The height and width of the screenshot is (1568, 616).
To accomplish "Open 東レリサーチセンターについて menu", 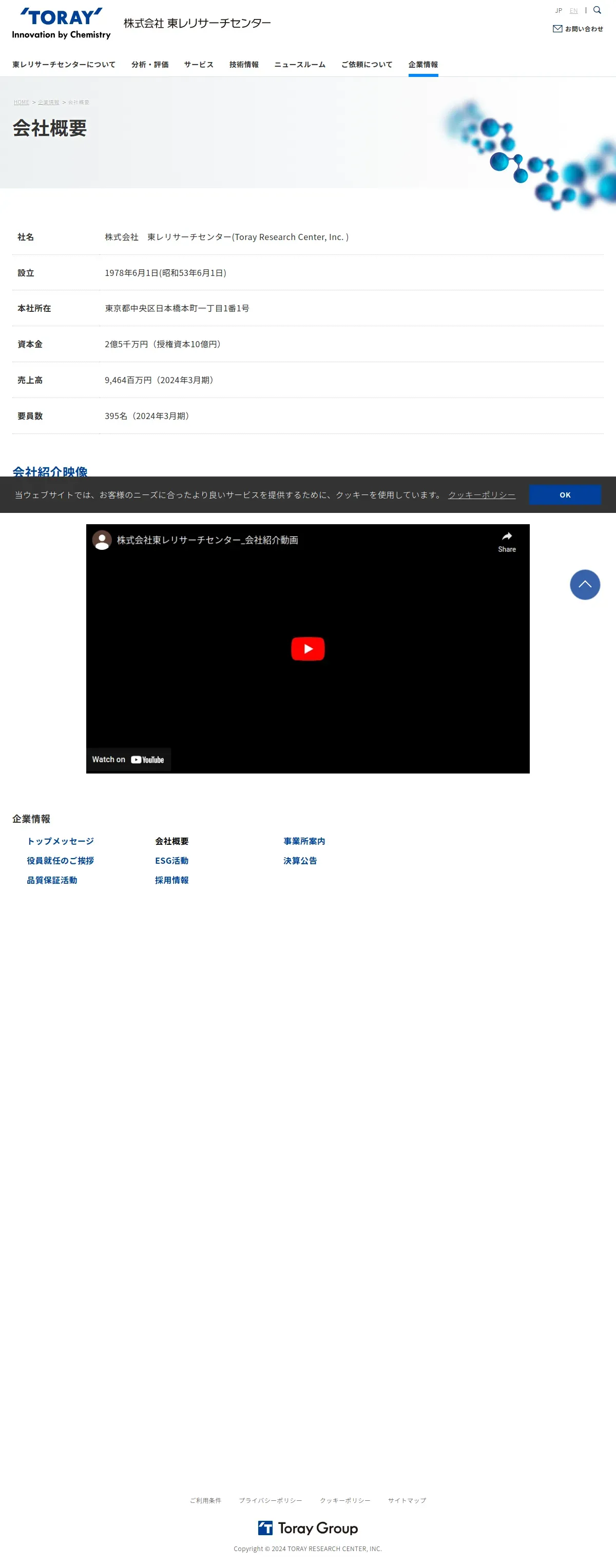I will pyautogui.click(x=64, y=65).
